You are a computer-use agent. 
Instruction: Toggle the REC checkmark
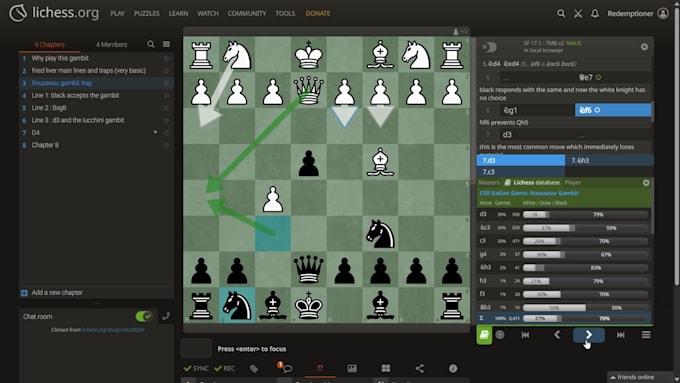coord(224,369)
